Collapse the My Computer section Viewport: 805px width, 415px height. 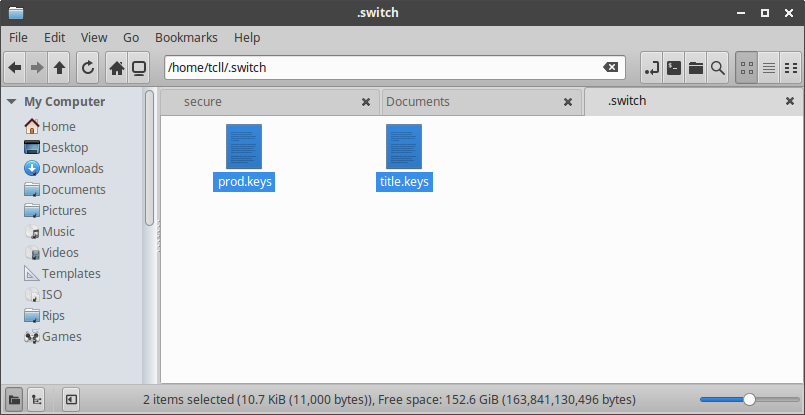pos(11,102)
